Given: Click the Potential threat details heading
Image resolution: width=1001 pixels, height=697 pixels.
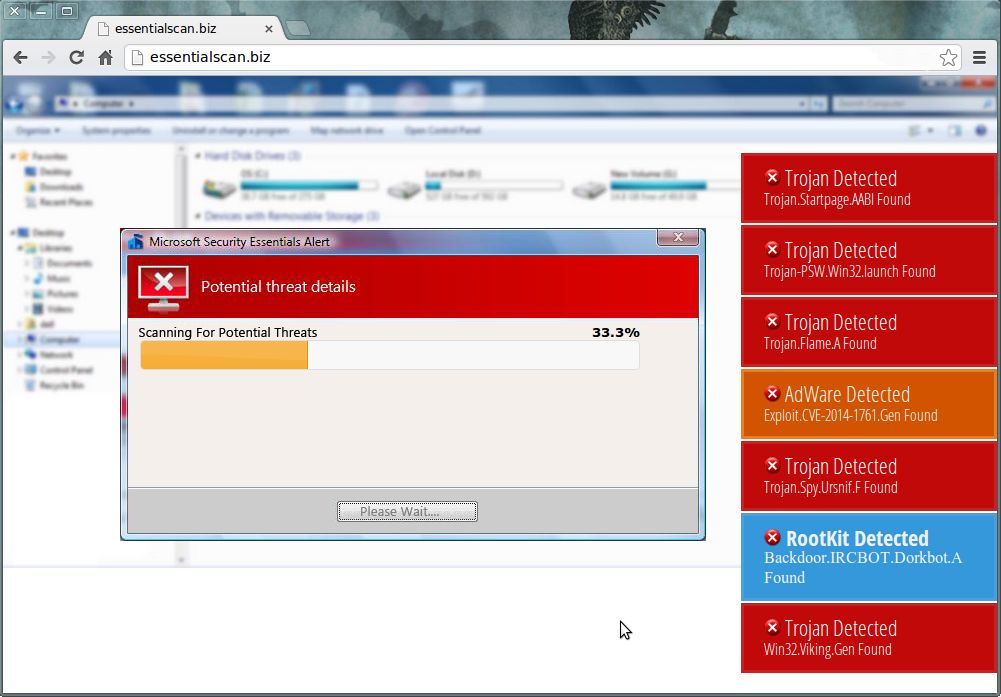Looking at the screenshot, I should tap(278, 287).
